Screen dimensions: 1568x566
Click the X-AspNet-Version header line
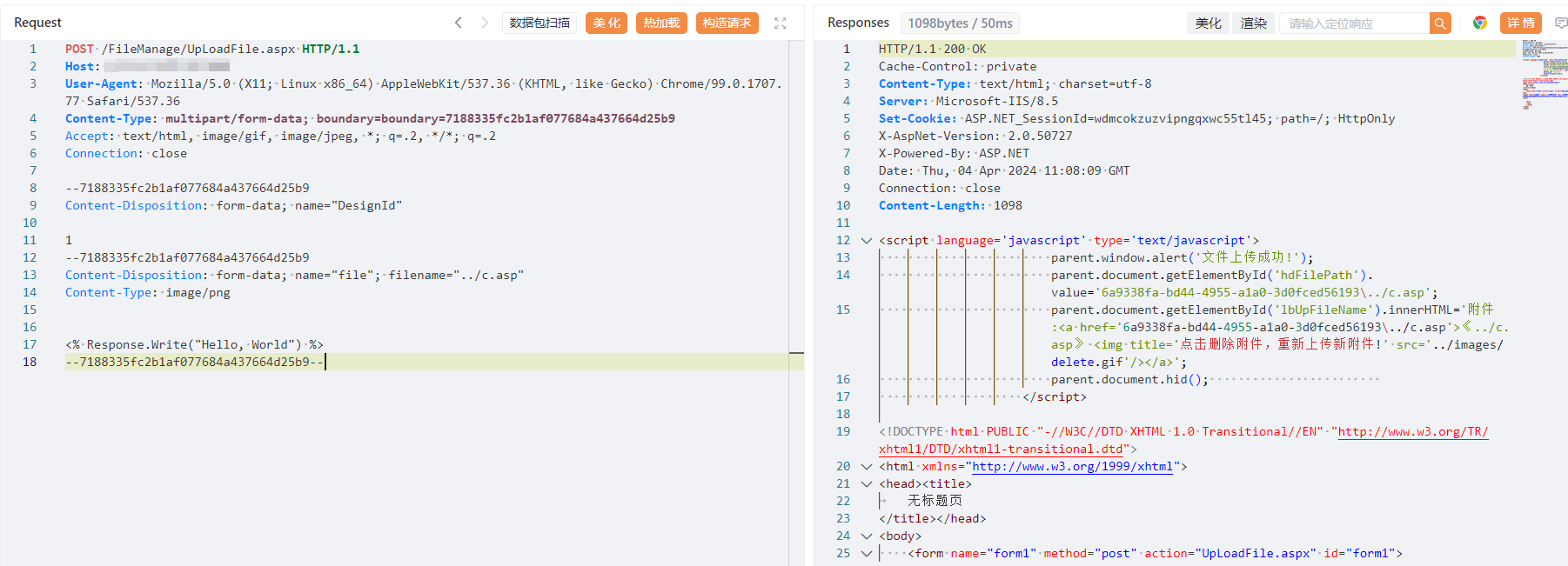975,137
